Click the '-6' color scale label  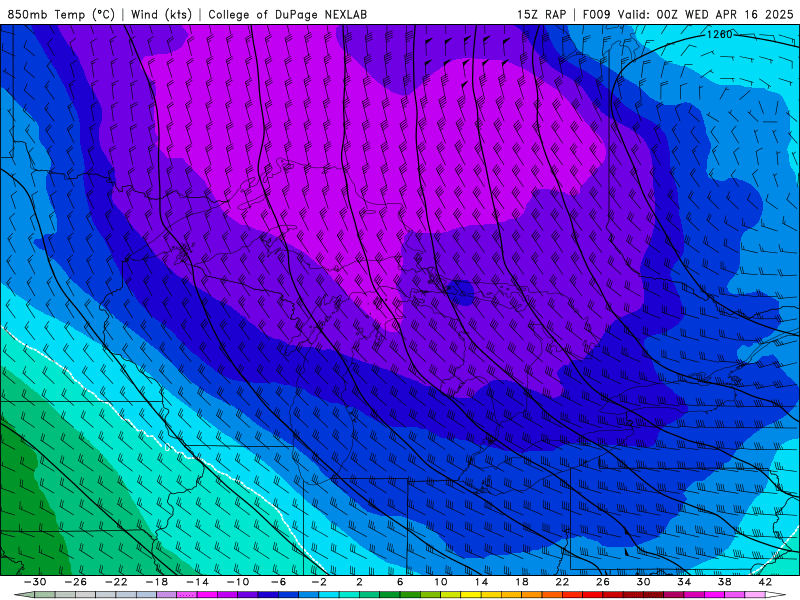click(279, 582)
